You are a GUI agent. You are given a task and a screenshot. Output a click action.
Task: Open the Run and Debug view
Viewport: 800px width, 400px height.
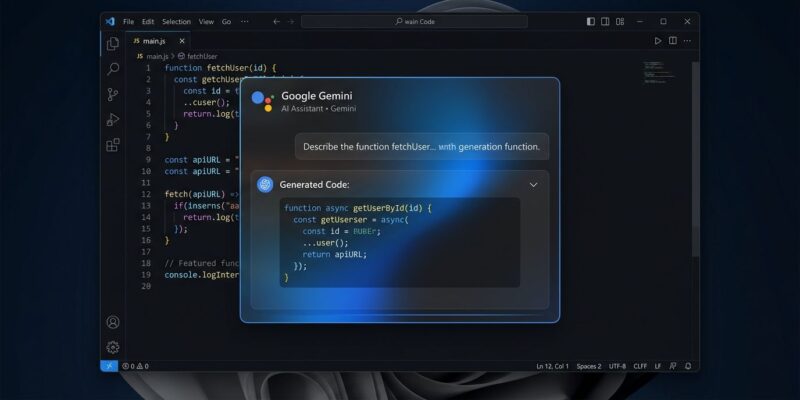pyautogui.click(x=113, y=120)
